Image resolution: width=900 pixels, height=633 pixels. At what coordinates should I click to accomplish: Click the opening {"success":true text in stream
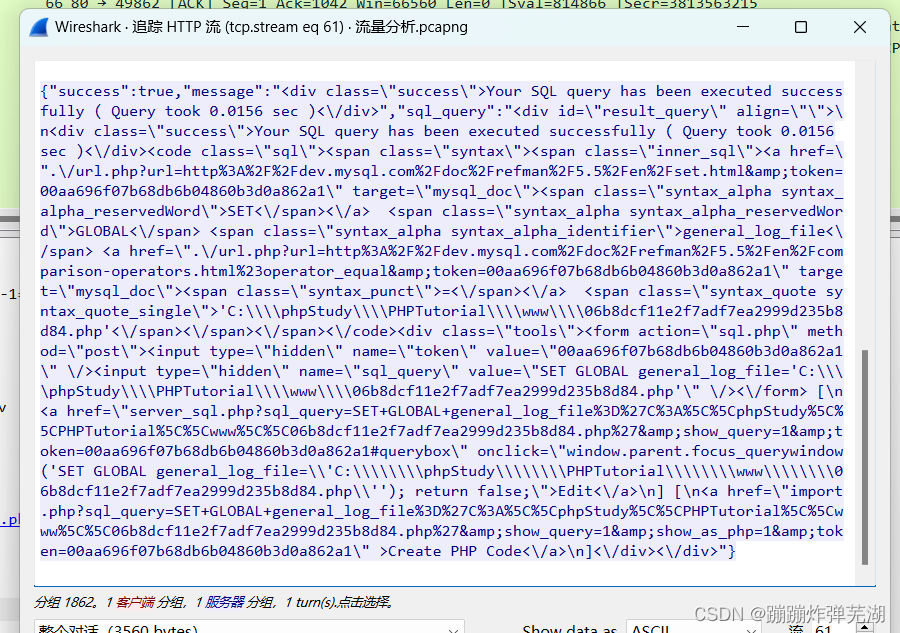tap(107, 91)
